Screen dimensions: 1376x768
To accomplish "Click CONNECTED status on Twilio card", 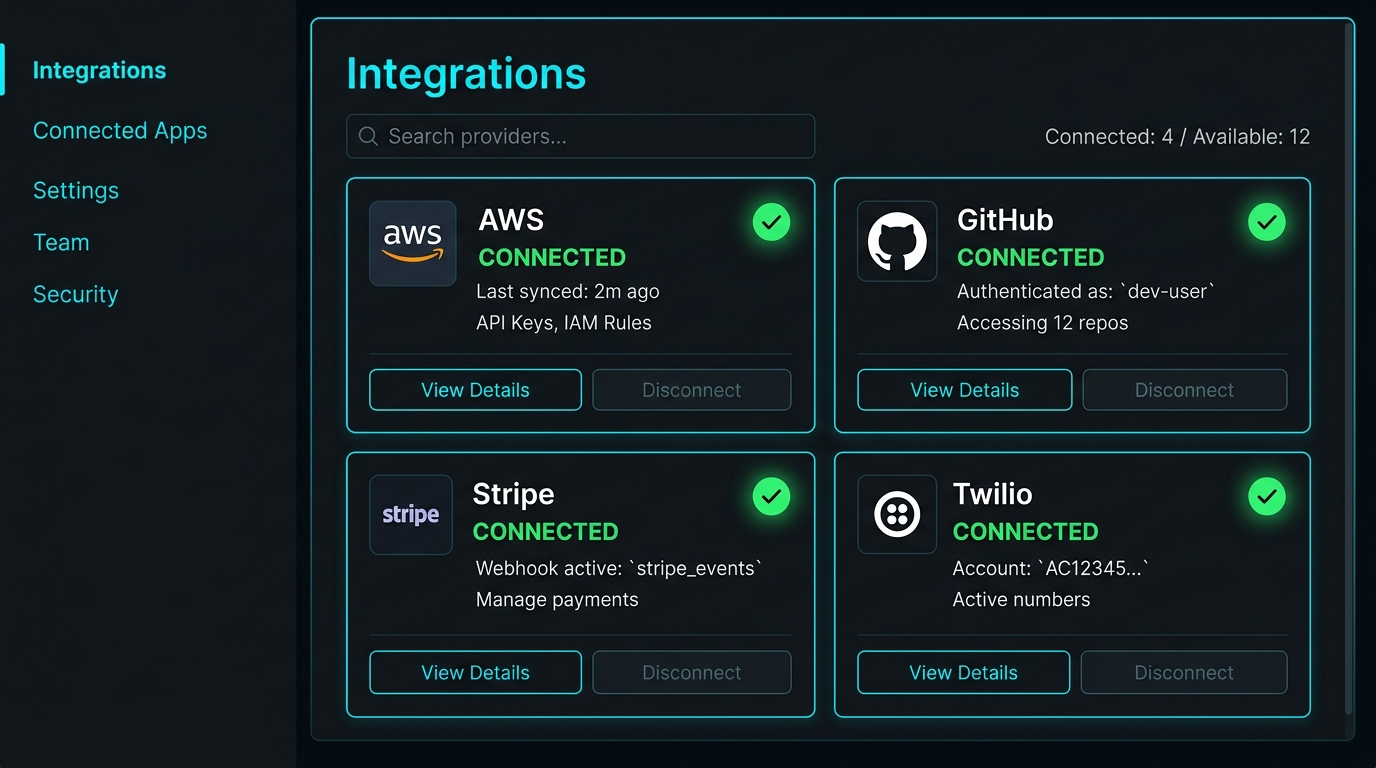I will (x=1026, y=532).
